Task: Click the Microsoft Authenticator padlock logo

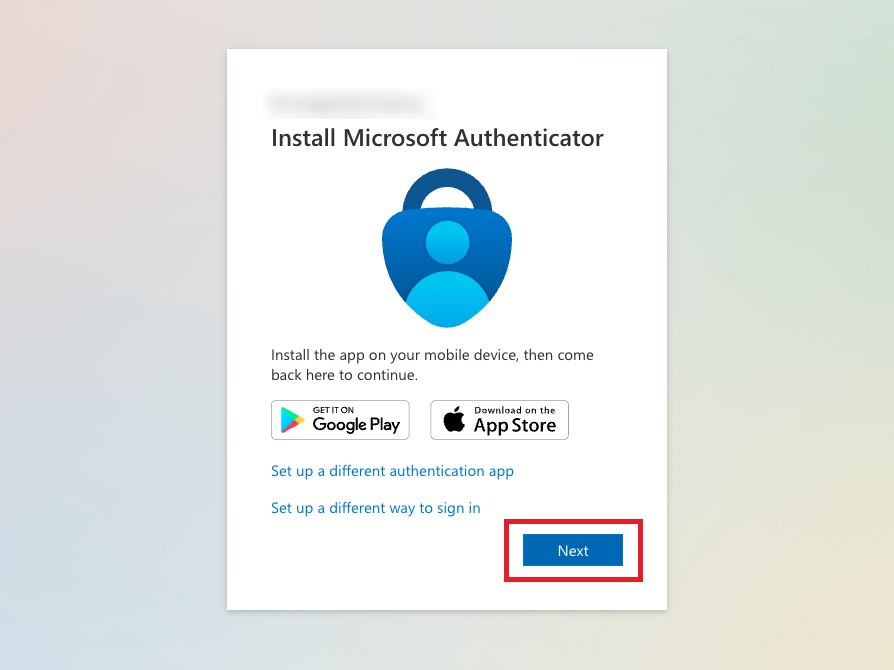Action: (x=447, y=247)
